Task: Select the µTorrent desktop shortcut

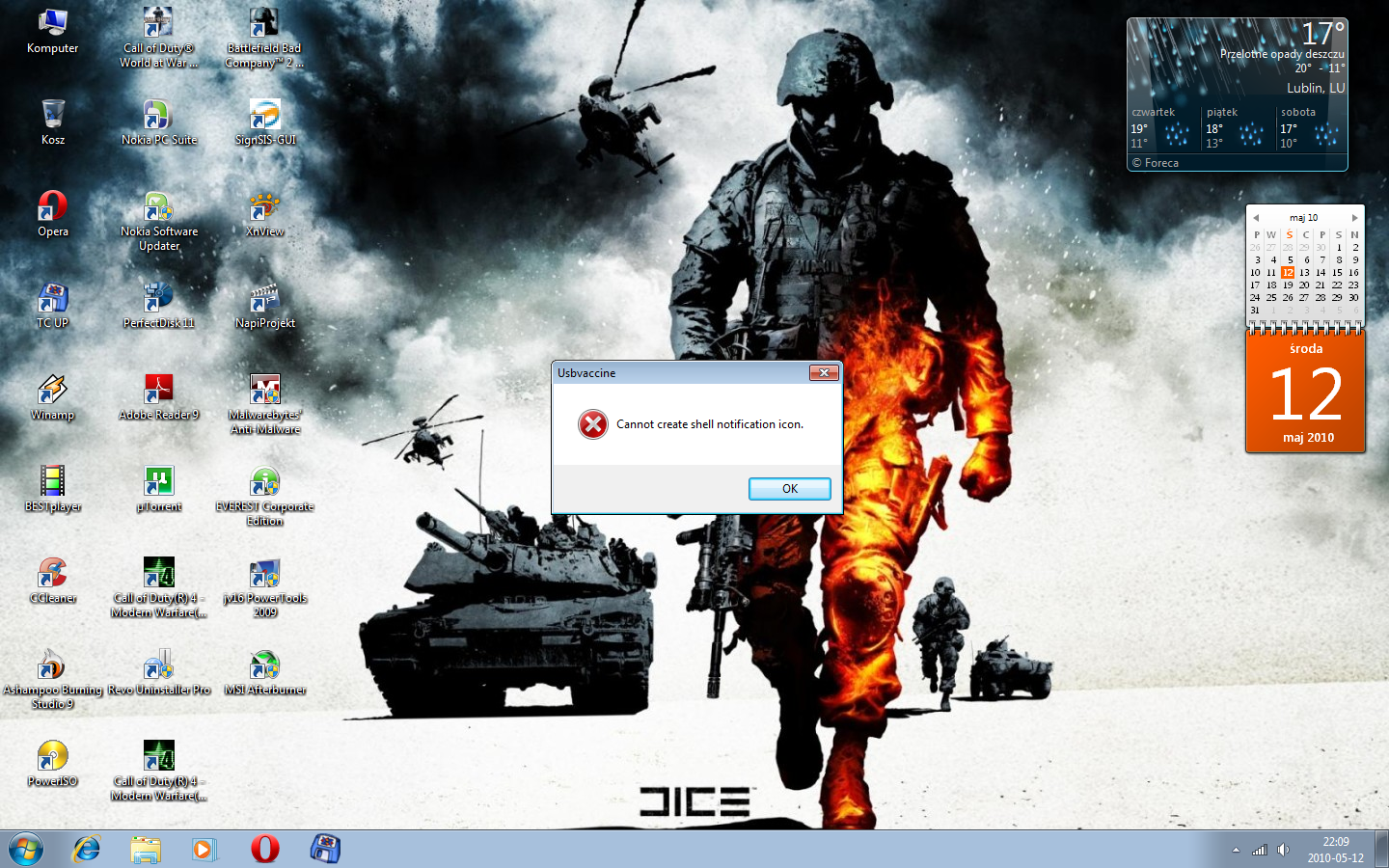Action: tap(159, 489)
